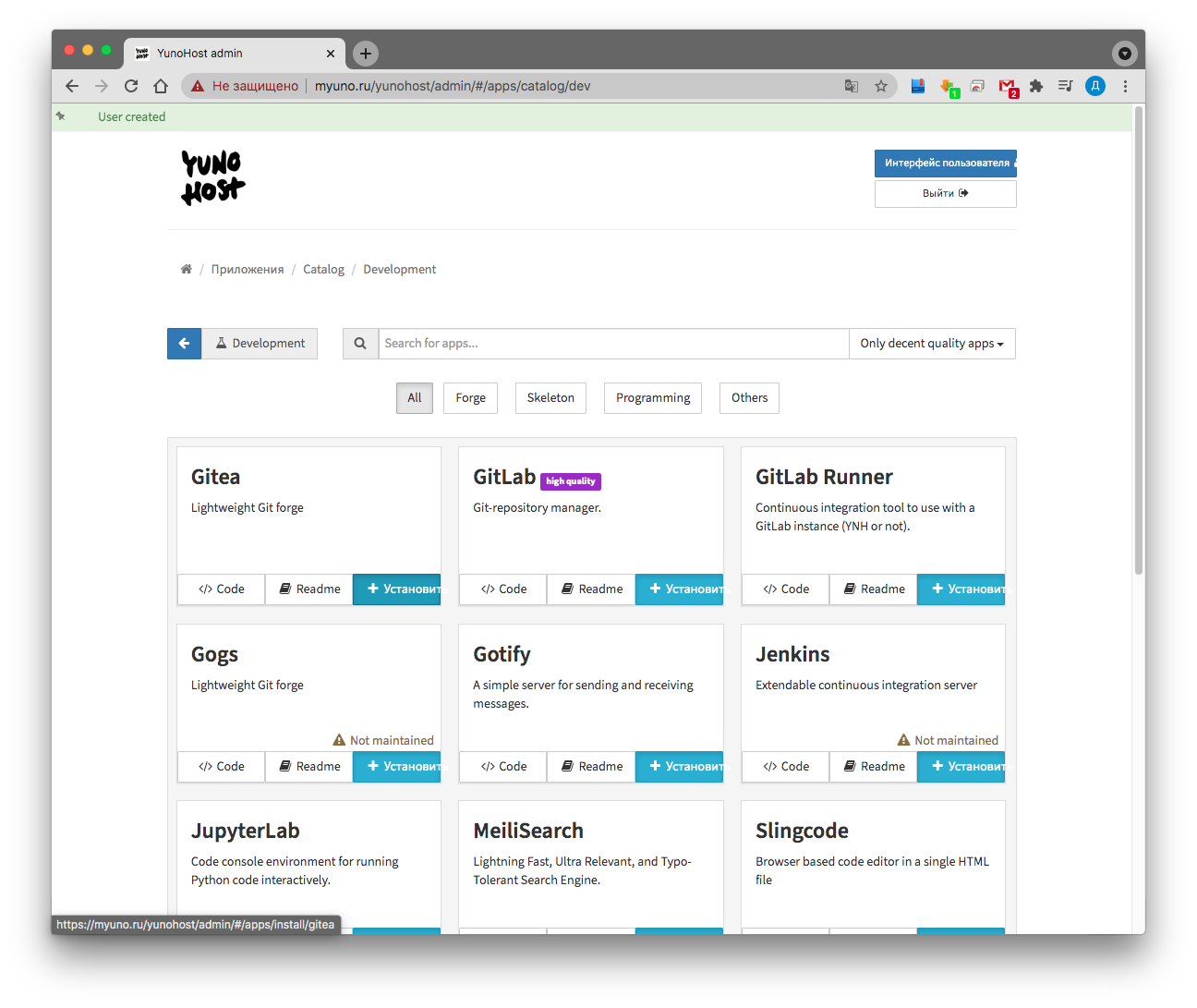Open a new browser tab

pos(366,54)
